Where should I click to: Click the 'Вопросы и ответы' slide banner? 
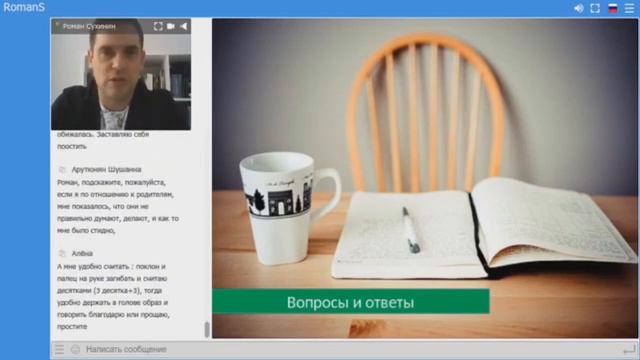pos(351,302)
